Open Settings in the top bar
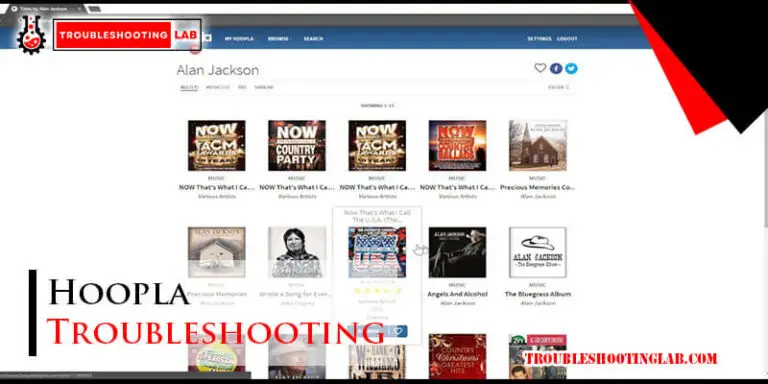 (539, 39)
